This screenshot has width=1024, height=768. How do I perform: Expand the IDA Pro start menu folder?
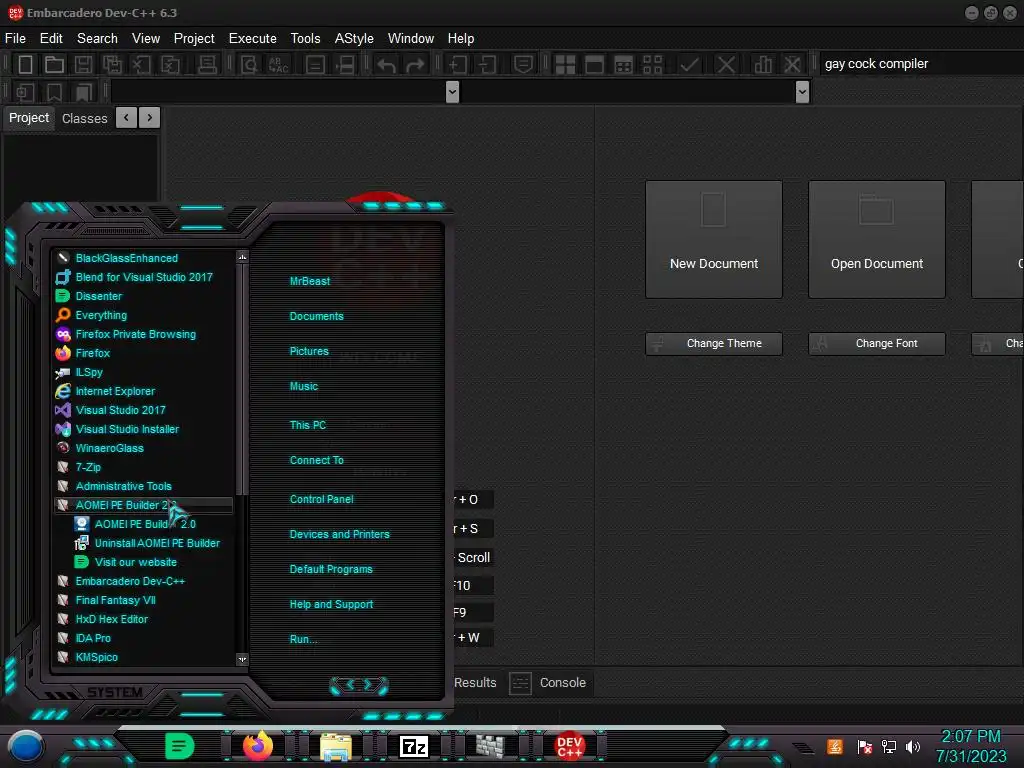[93, 637]
